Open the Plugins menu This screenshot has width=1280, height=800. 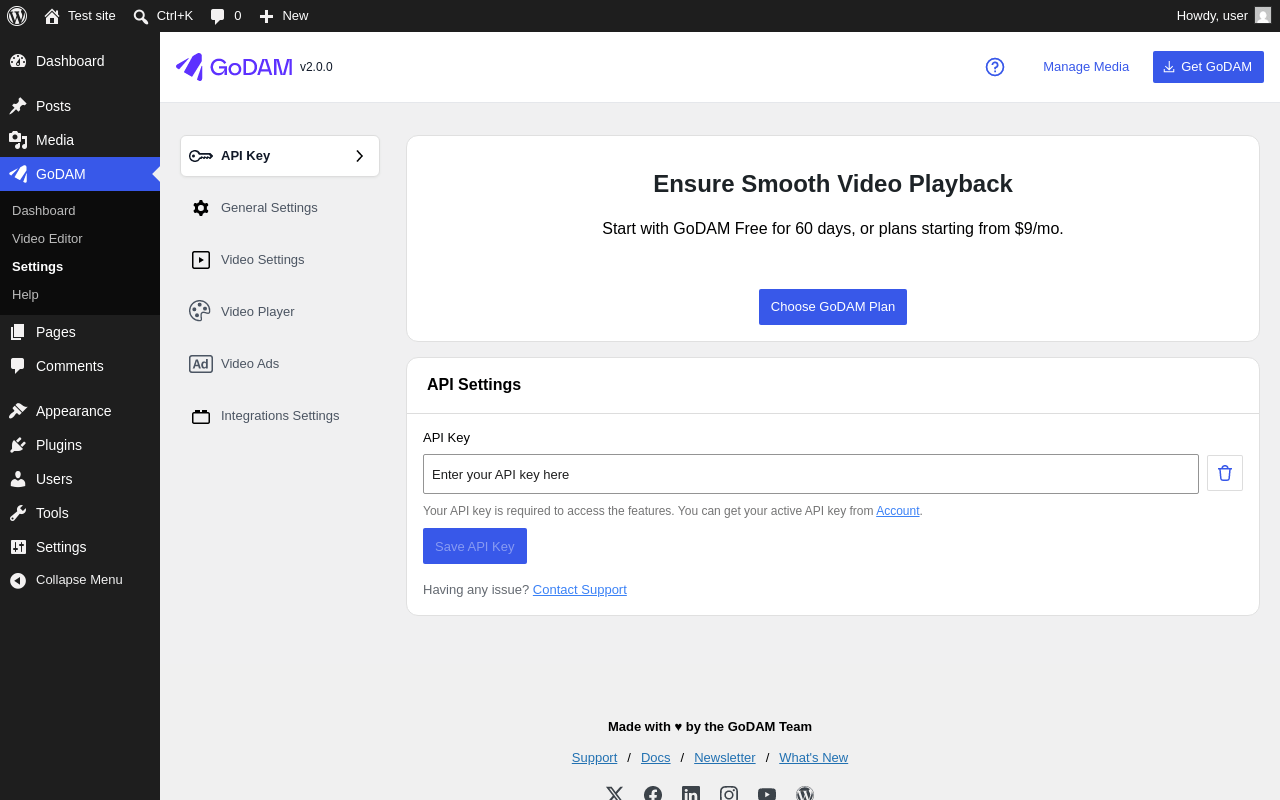coord(80,445)
